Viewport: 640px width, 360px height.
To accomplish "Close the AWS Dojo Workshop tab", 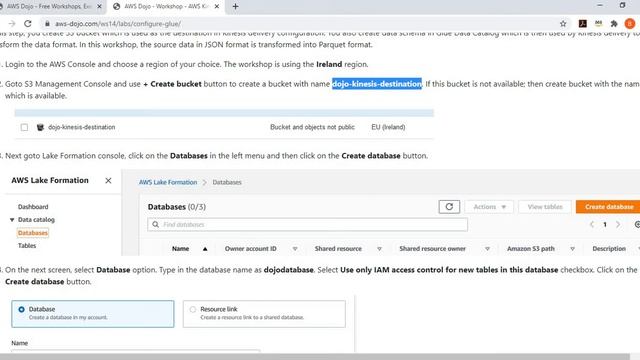I will coord(217,7).
